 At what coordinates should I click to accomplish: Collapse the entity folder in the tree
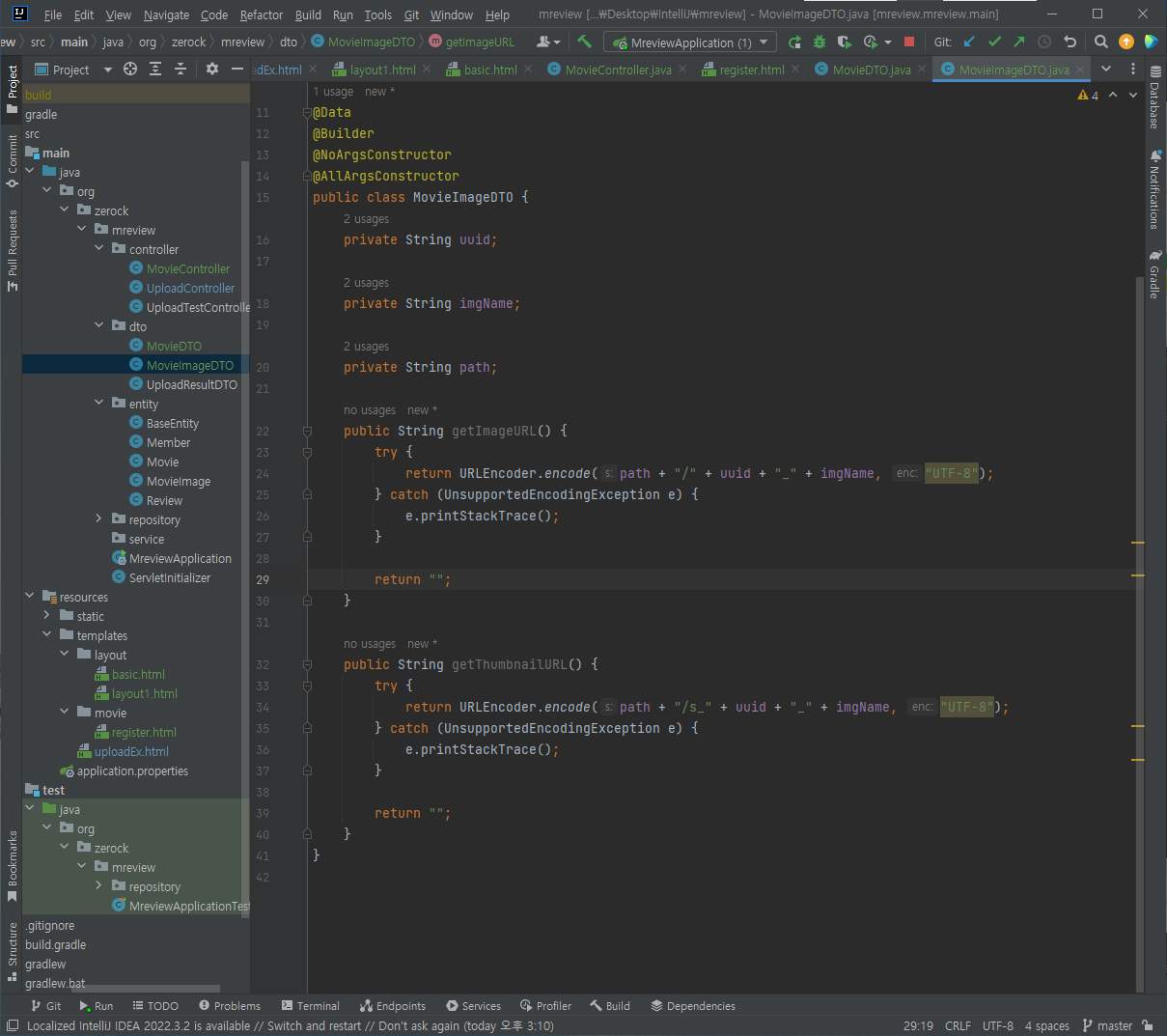coord(99,403)
